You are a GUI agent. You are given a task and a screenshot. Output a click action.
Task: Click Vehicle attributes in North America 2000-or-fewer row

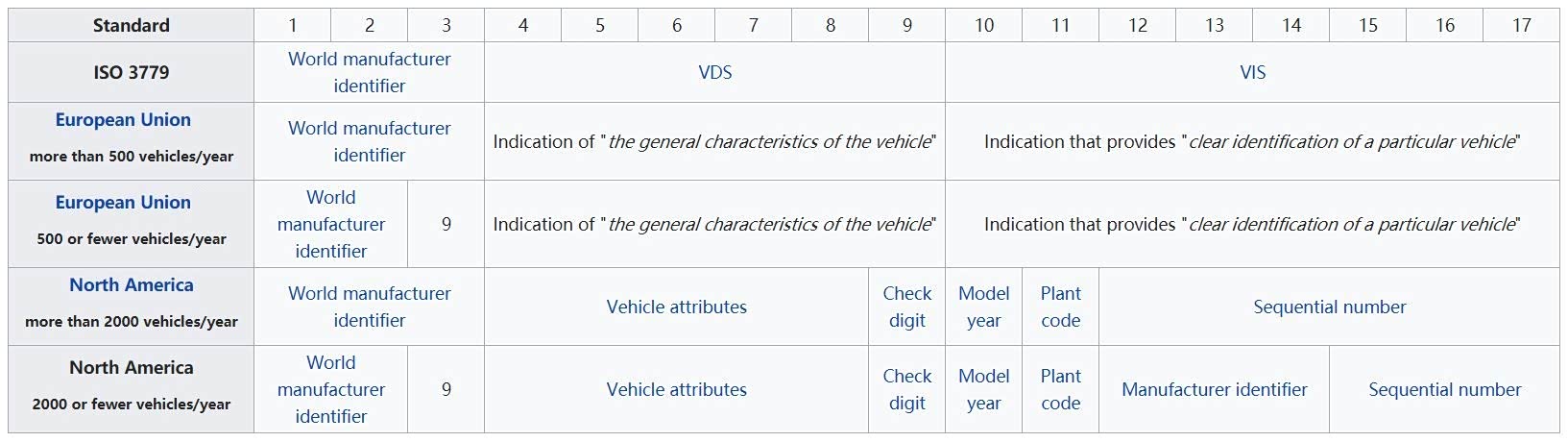(x=676, y=389)
